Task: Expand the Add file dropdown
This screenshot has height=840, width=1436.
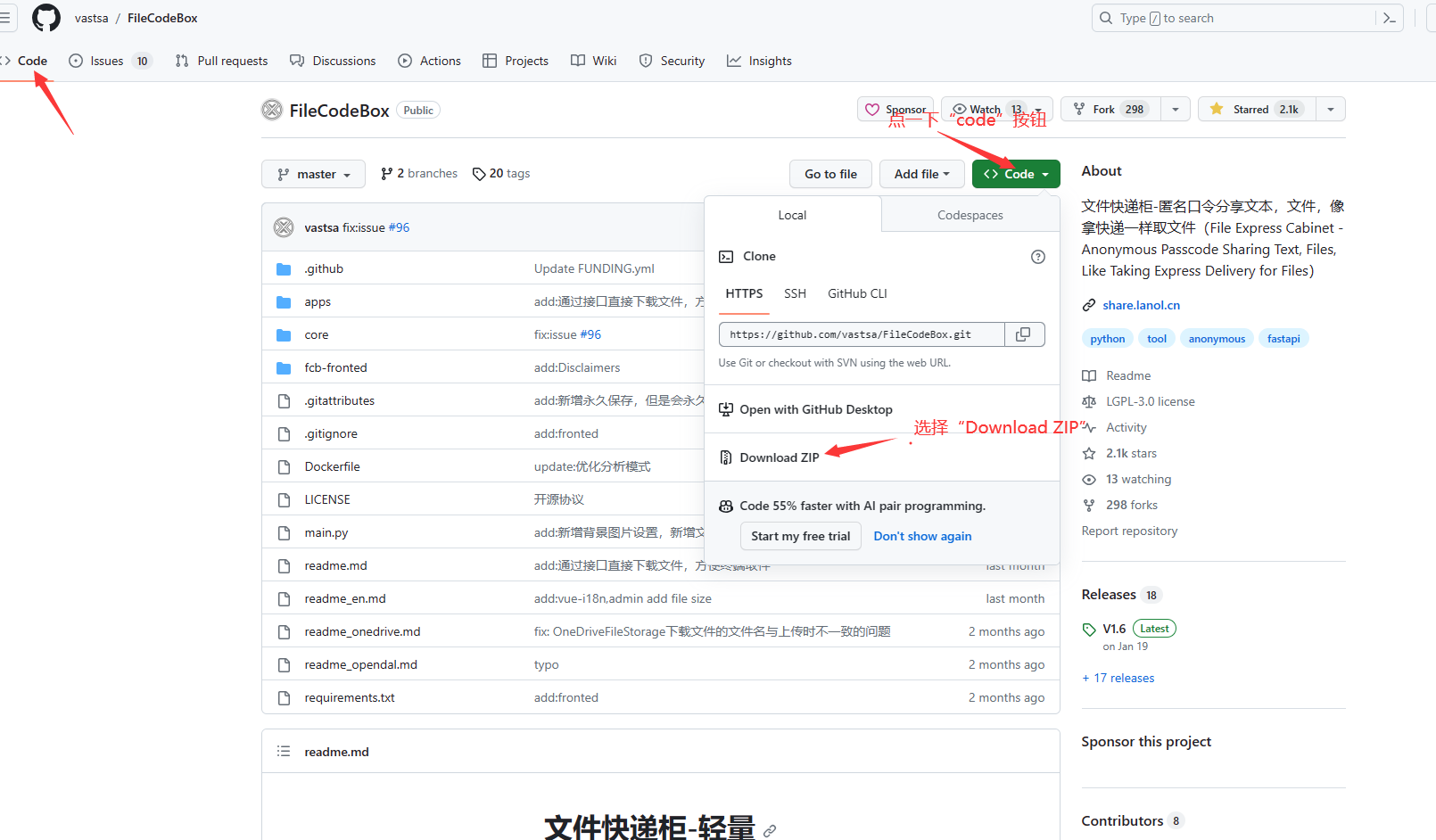Action: click(x=922, y=174)
